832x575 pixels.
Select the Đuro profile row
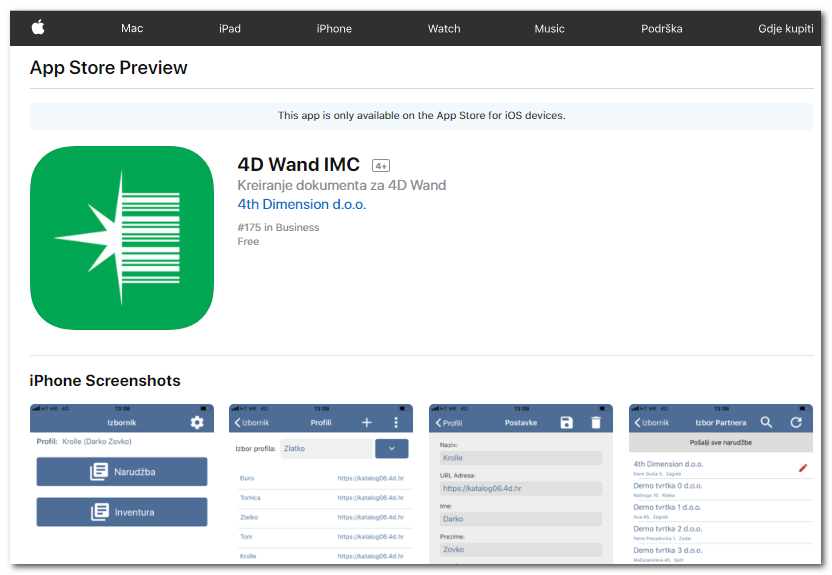322,478
